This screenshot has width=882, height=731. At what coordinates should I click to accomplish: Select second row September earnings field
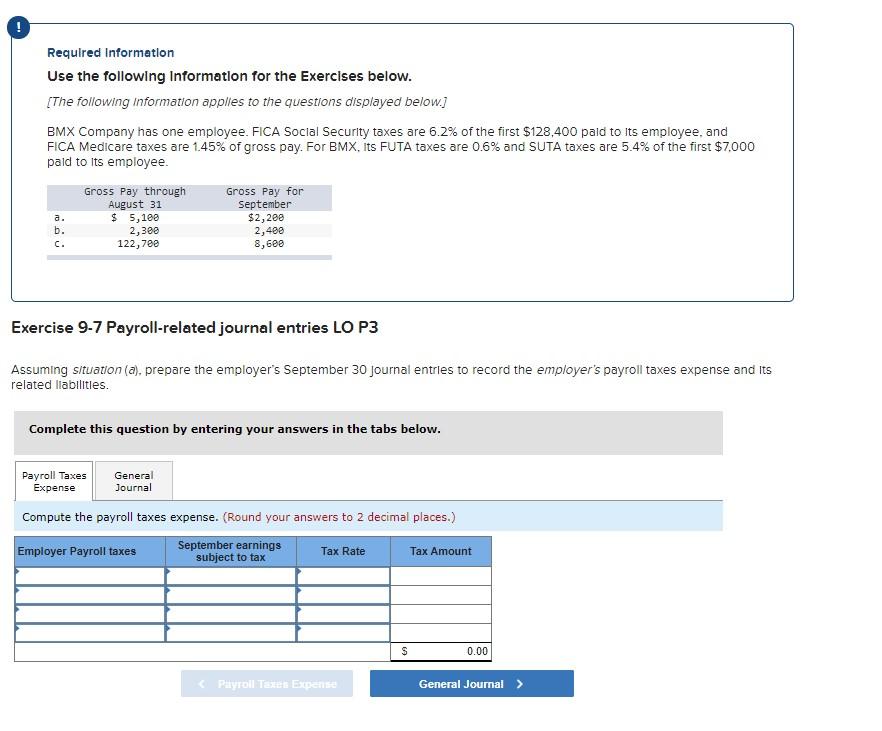coord(231,595)
